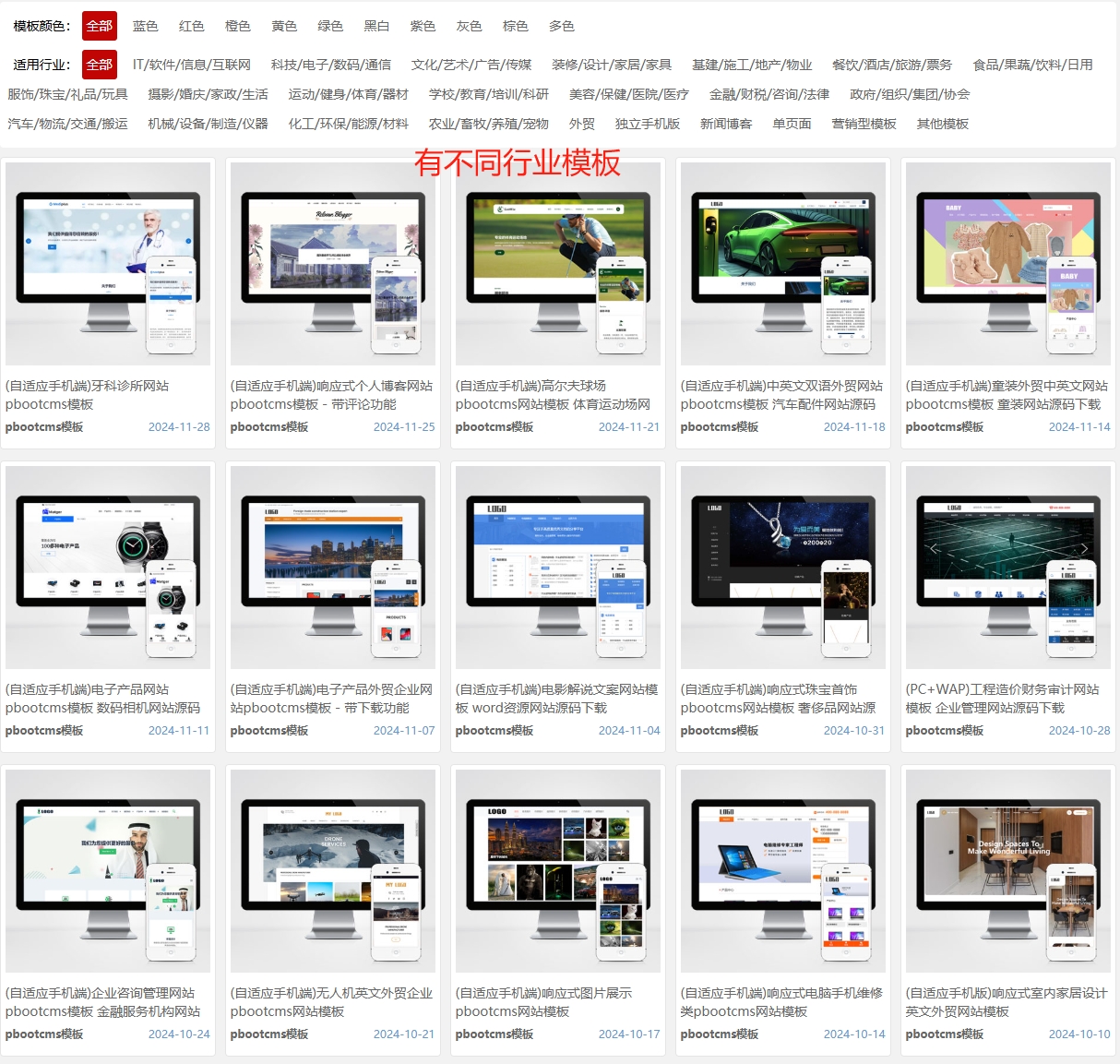Open the 外贸 industry category

(x=581, y=124)
